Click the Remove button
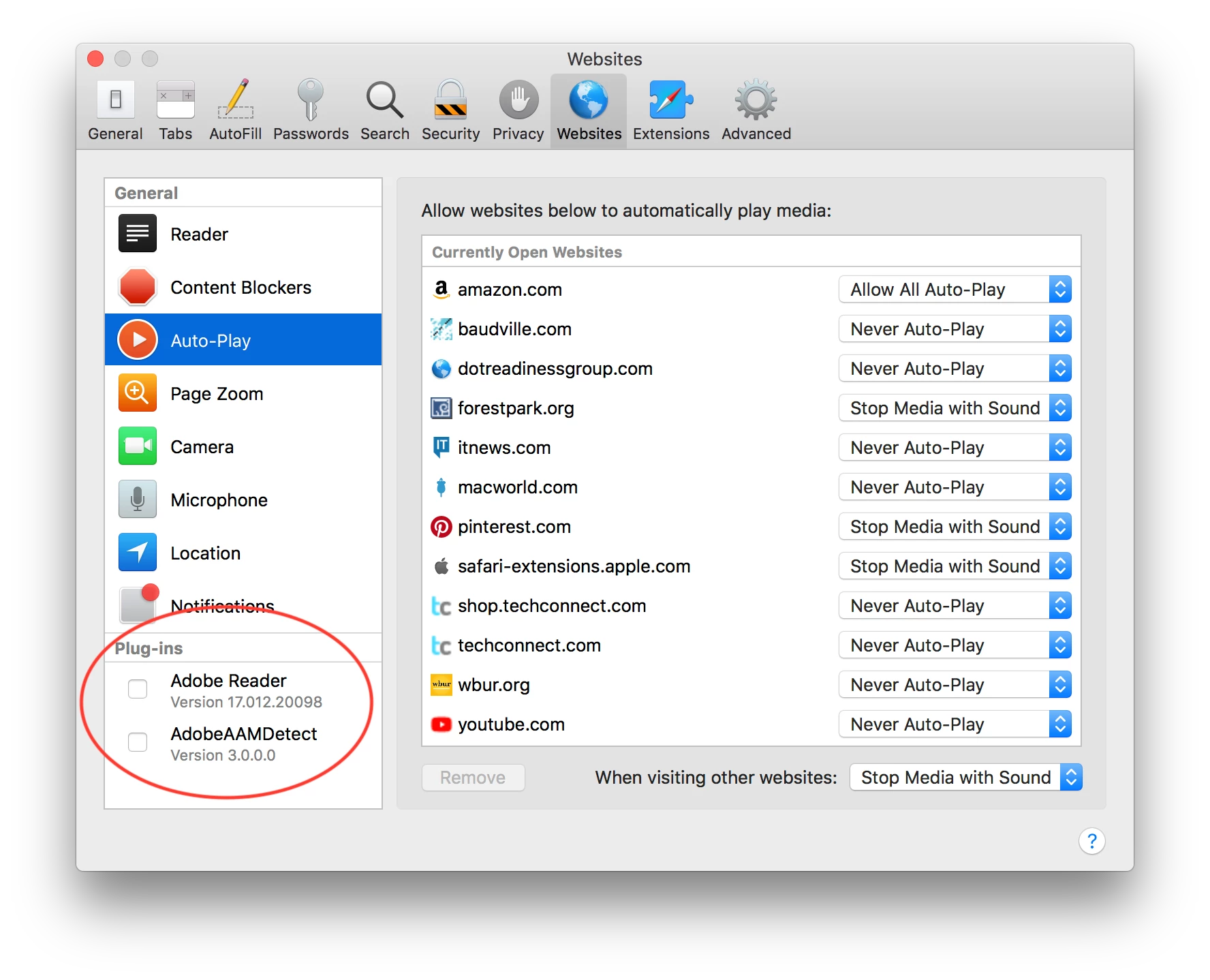 coord(474,778)
